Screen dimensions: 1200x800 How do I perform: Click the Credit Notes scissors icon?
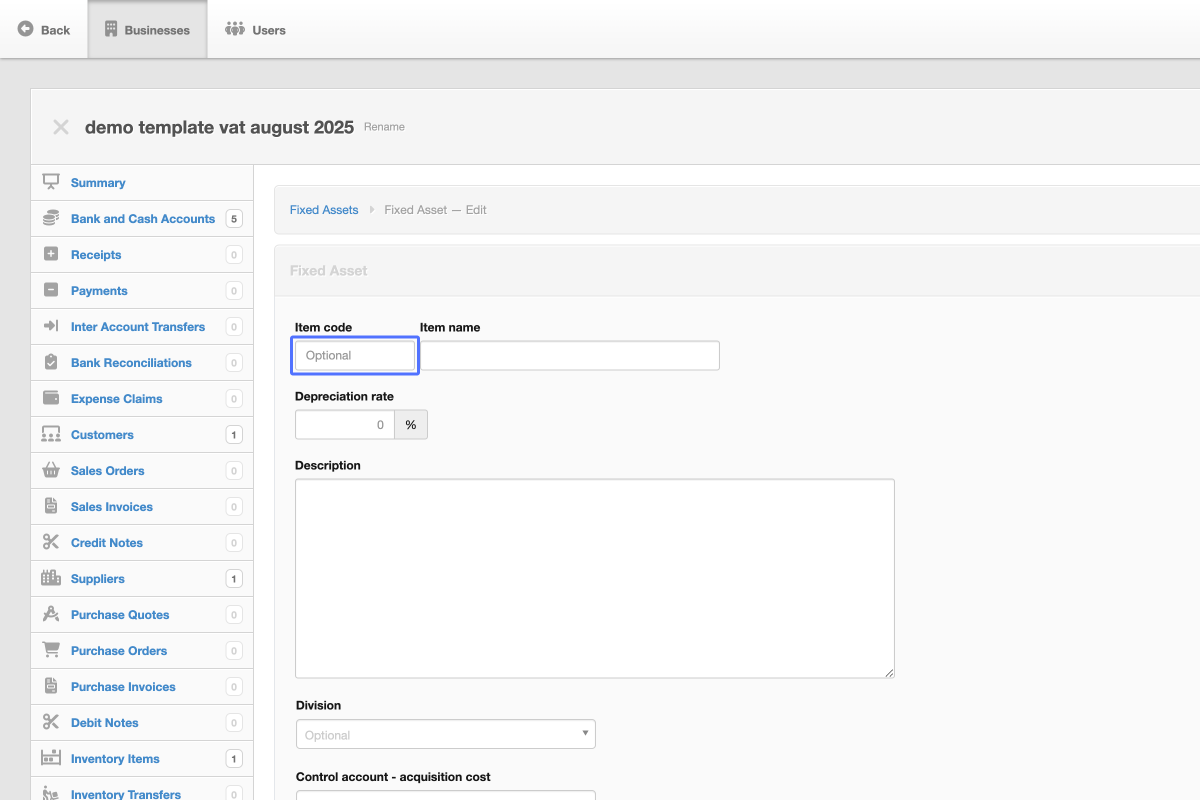[x=51, y=542]
